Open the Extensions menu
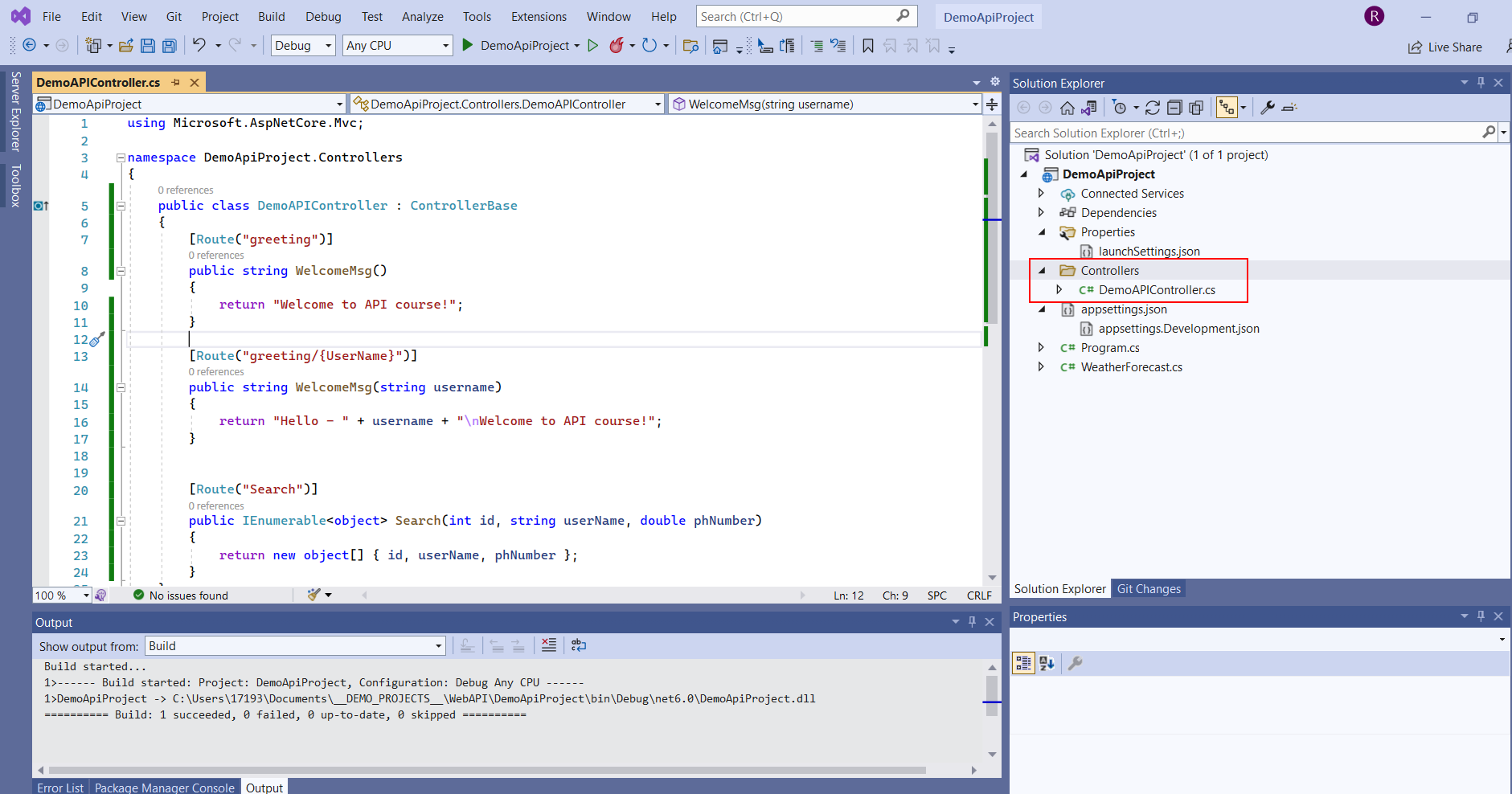 pos(539,16)
